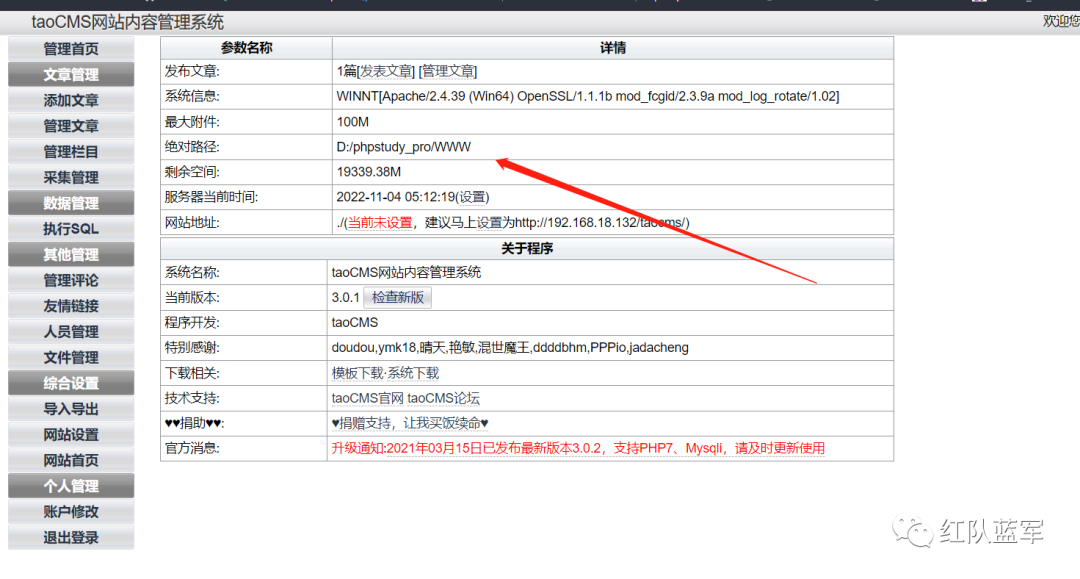Click the 详情 column header
This screenshot has width=1080, height=579.
coord(612,48)
